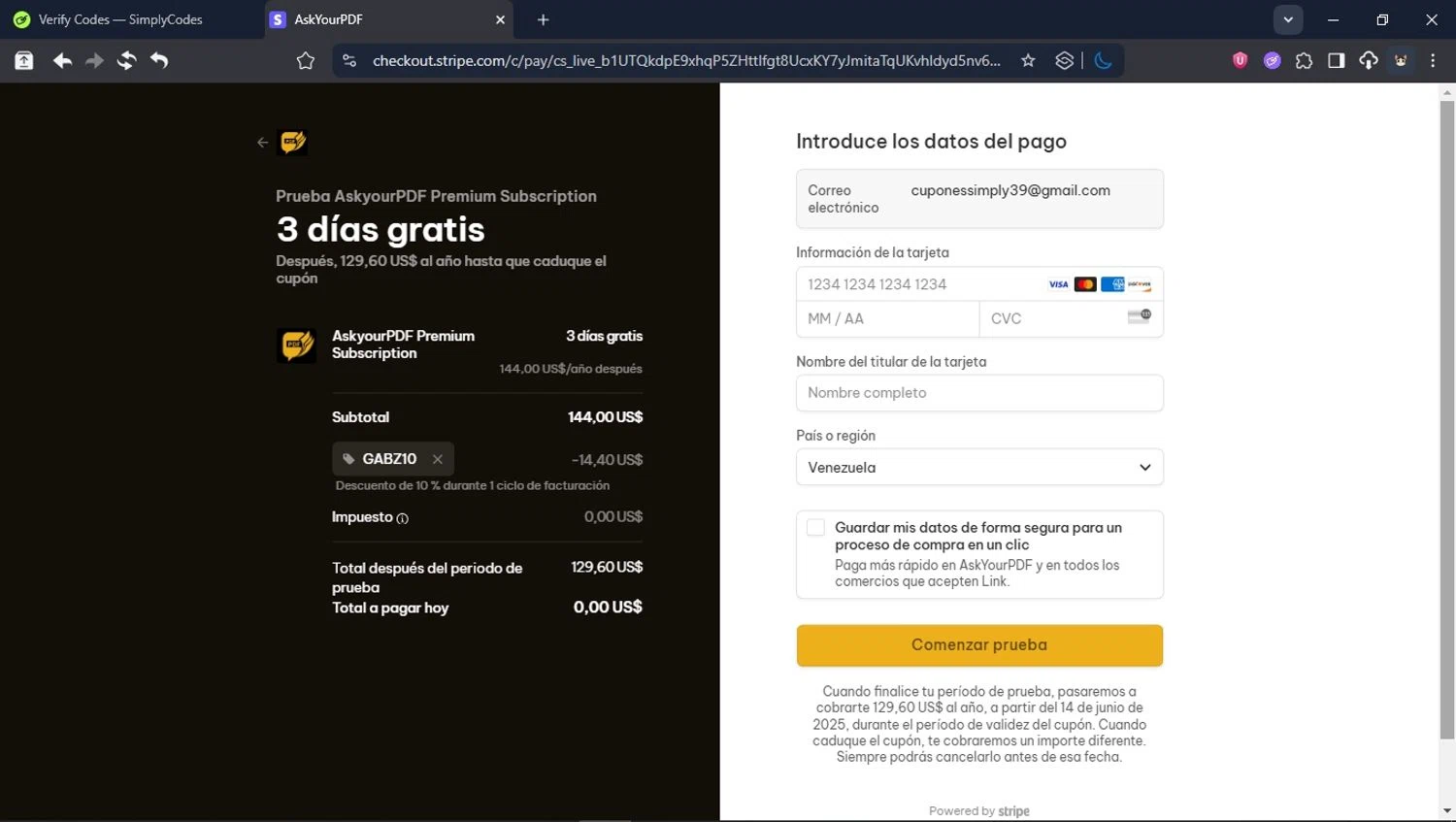Click the Comenzar prueba button
This screenshot has height=822, width=1456.
click(x=979, y=645)
